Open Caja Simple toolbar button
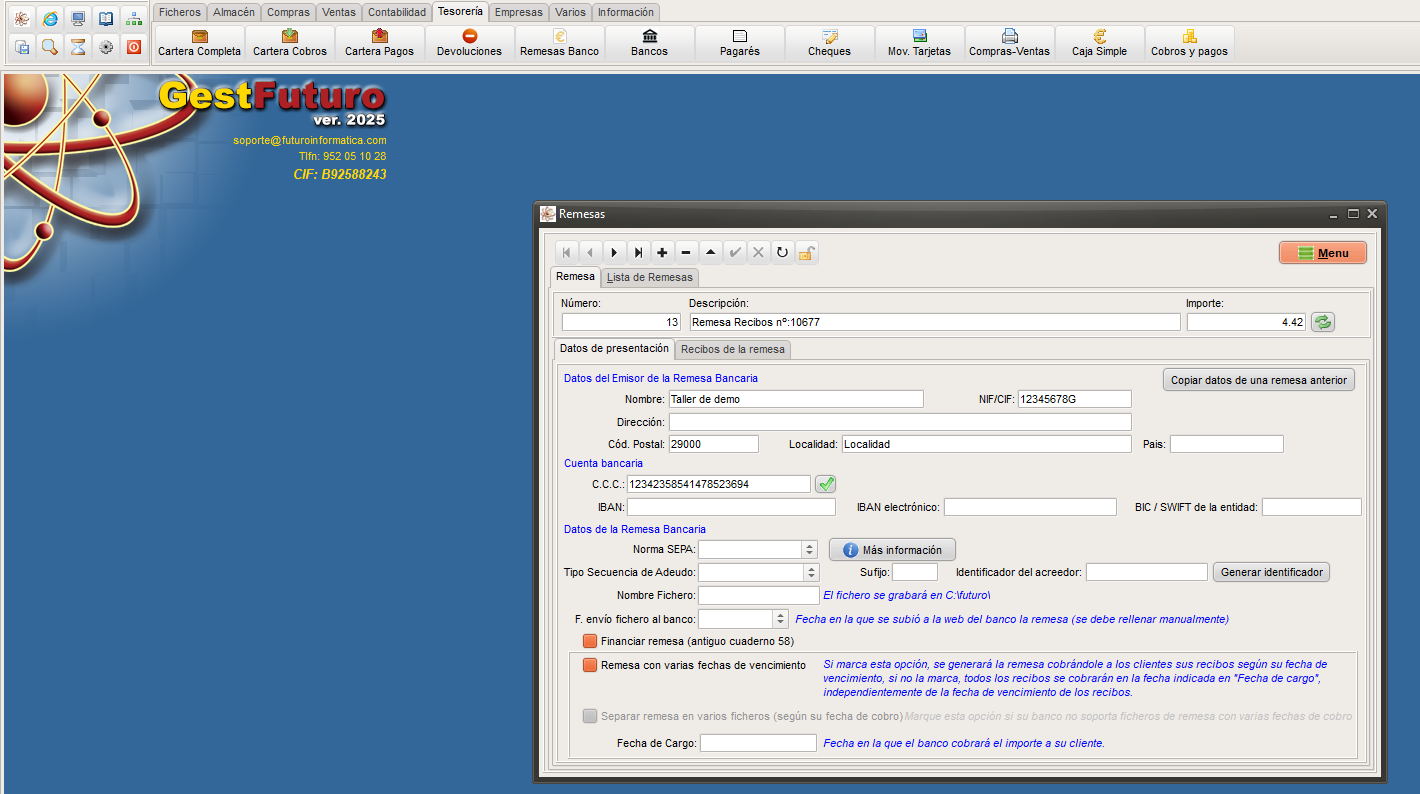Screen dimensions: 1420x794 [x=1100, y=43]
